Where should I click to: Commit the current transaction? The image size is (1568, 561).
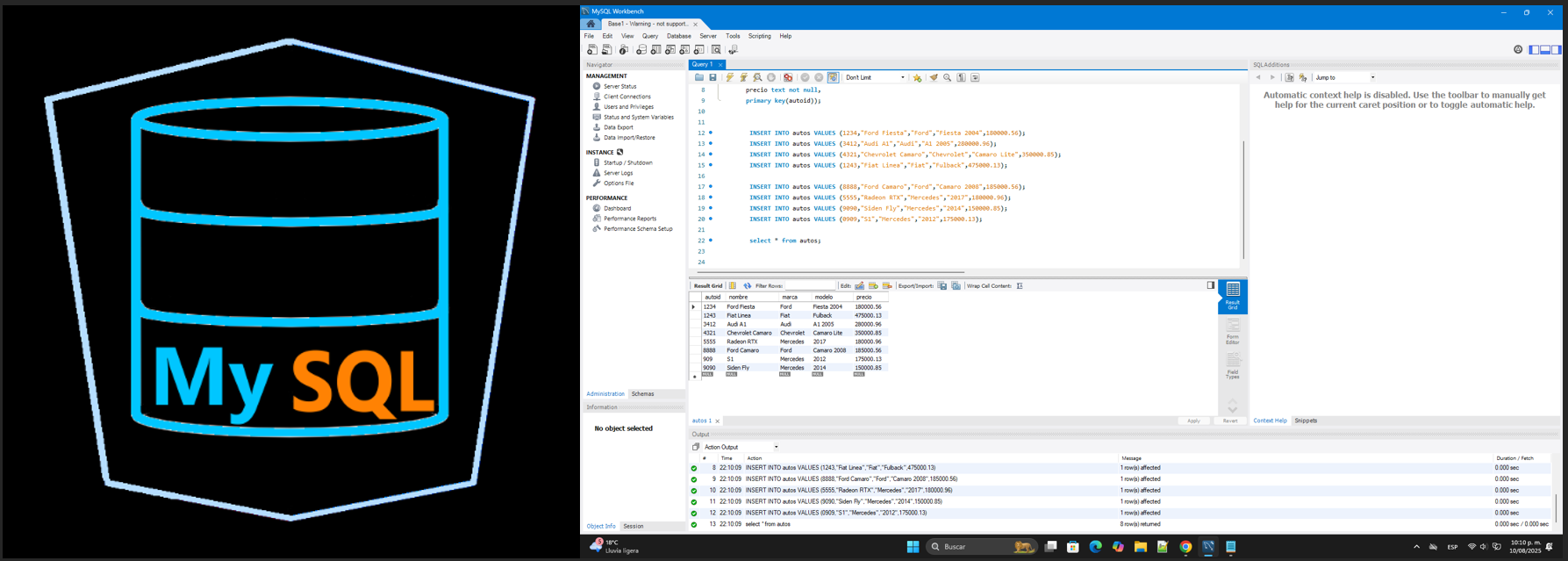click(x=805, y=77)
